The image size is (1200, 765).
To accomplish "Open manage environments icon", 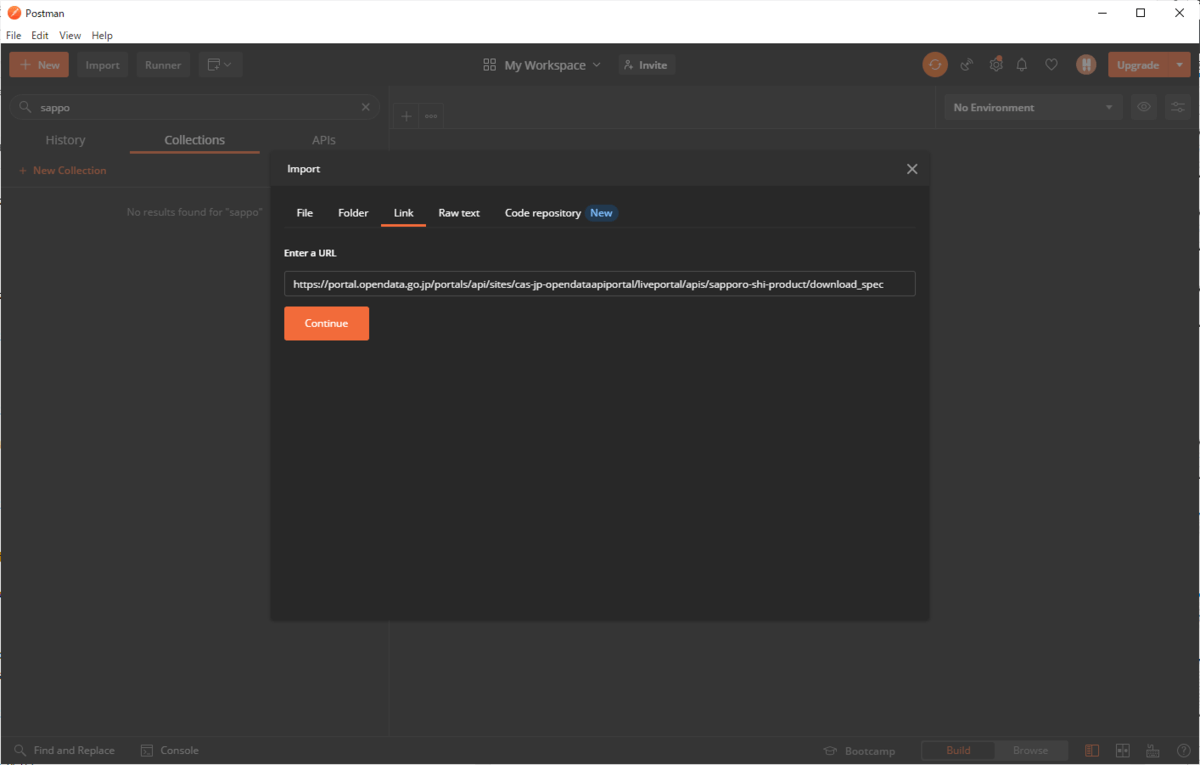I will (1178, 107).
